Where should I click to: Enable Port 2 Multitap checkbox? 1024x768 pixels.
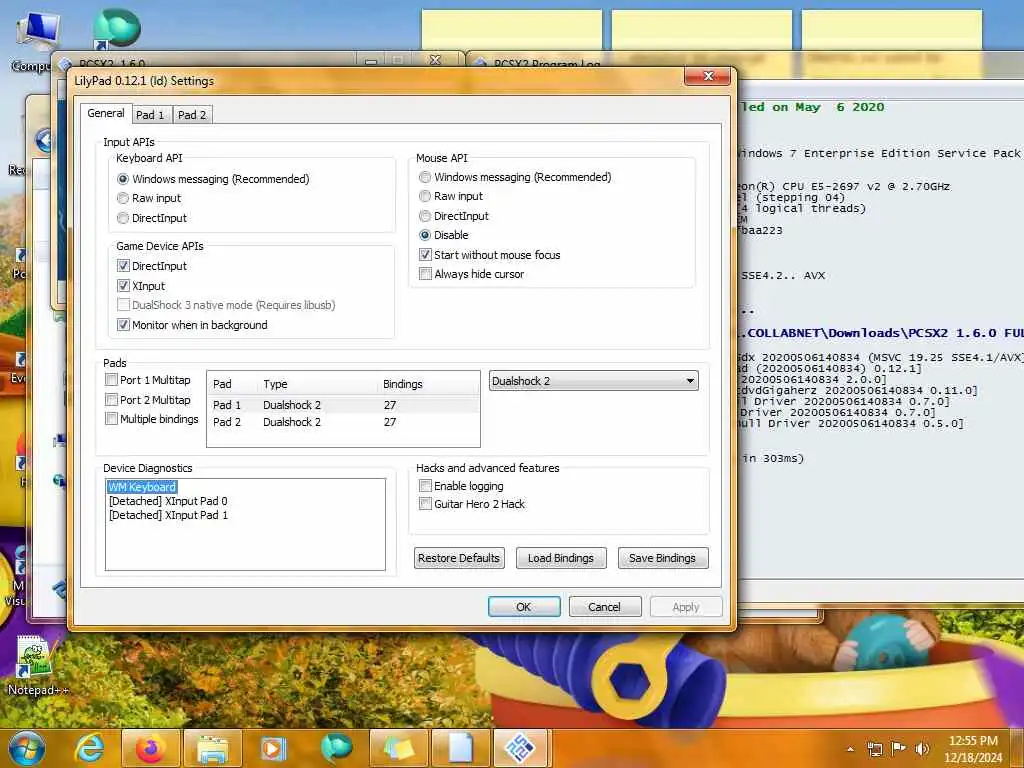point(148,400)
